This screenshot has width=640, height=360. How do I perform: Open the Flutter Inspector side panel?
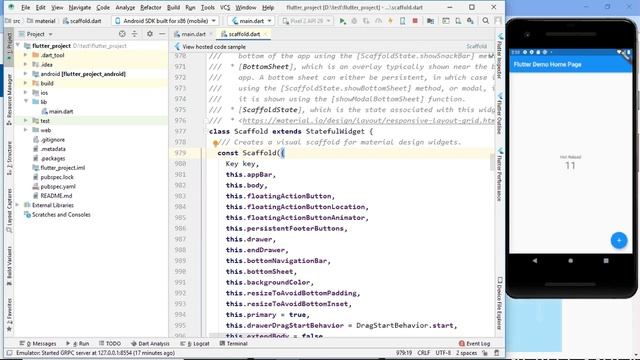(x=499, y=56)
